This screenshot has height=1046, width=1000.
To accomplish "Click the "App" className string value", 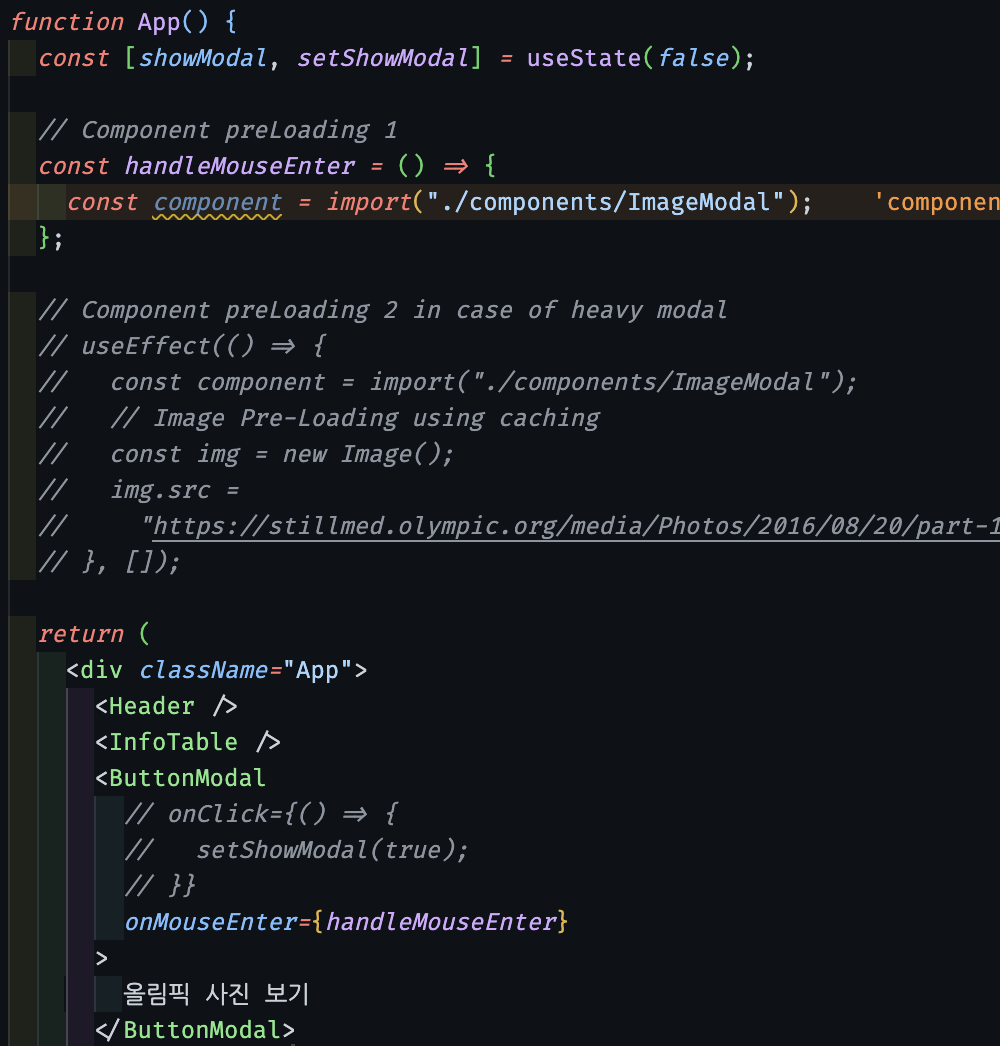I will tap(318, 670).
